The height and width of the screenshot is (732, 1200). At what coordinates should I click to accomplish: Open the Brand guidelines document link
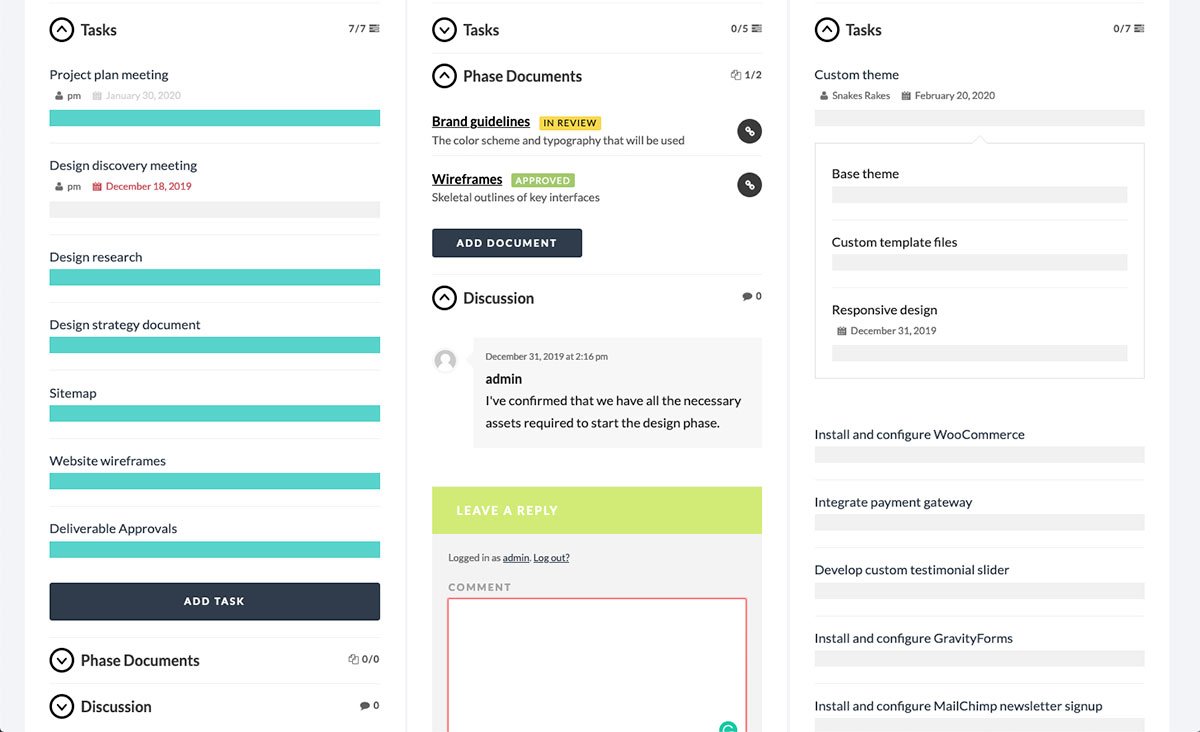[481, 121]
